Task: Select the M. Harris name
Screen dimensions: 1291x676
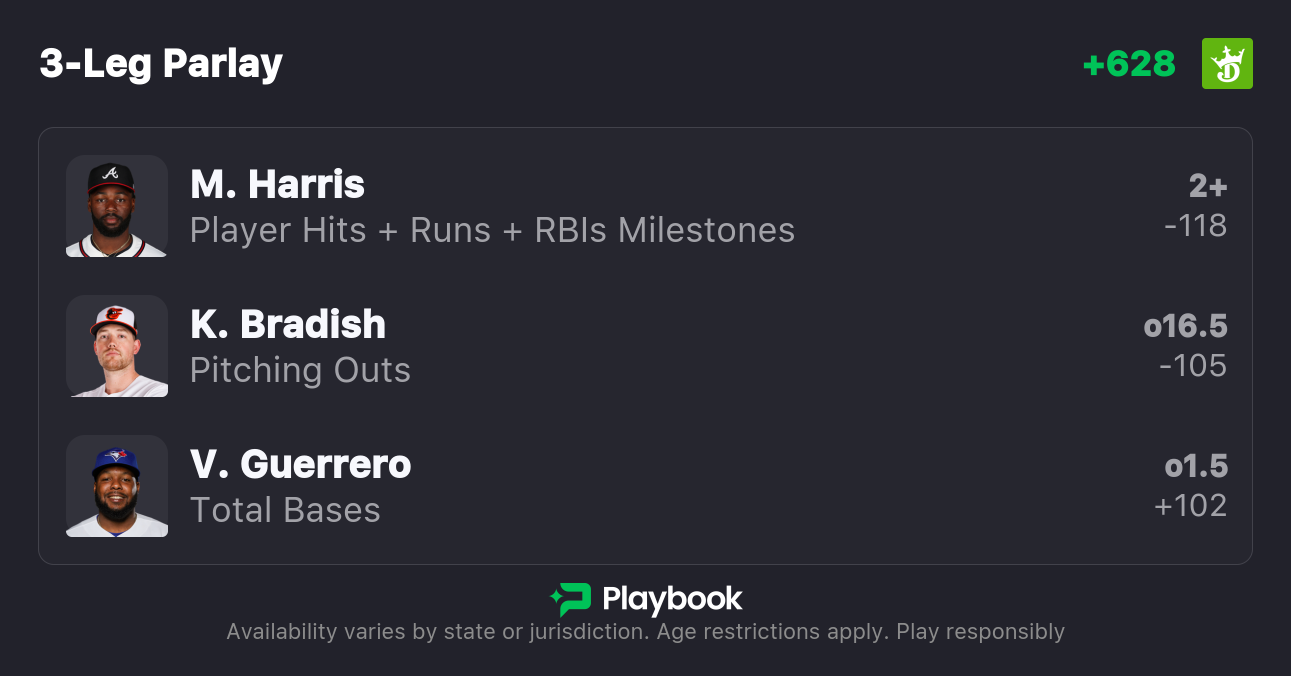Action: coord(277,184)
